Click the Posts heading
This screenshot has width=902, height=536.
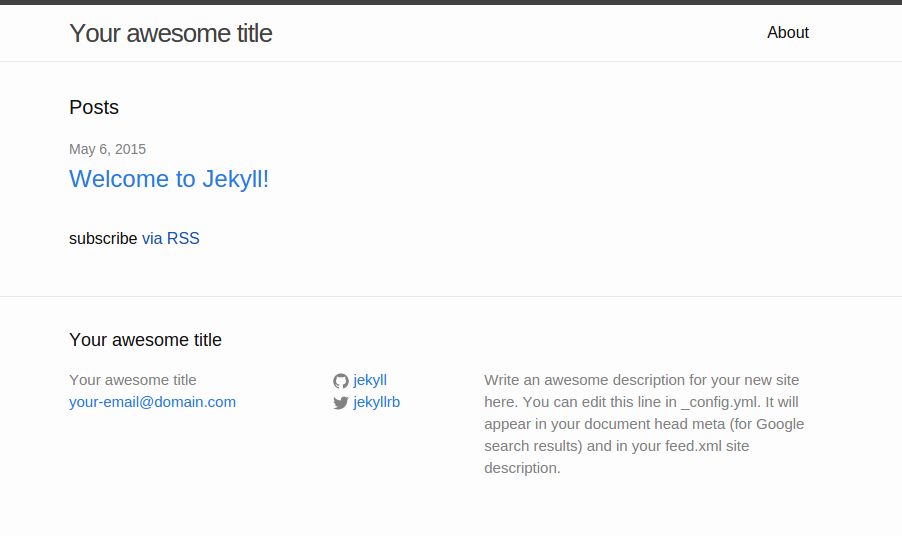pos(94,107)
